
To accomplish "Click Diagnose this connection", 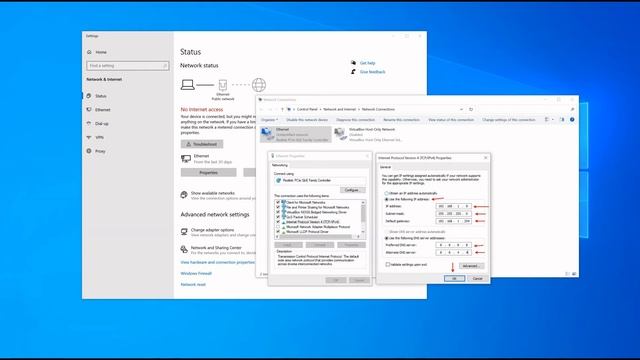I will [x=356, y=120].
